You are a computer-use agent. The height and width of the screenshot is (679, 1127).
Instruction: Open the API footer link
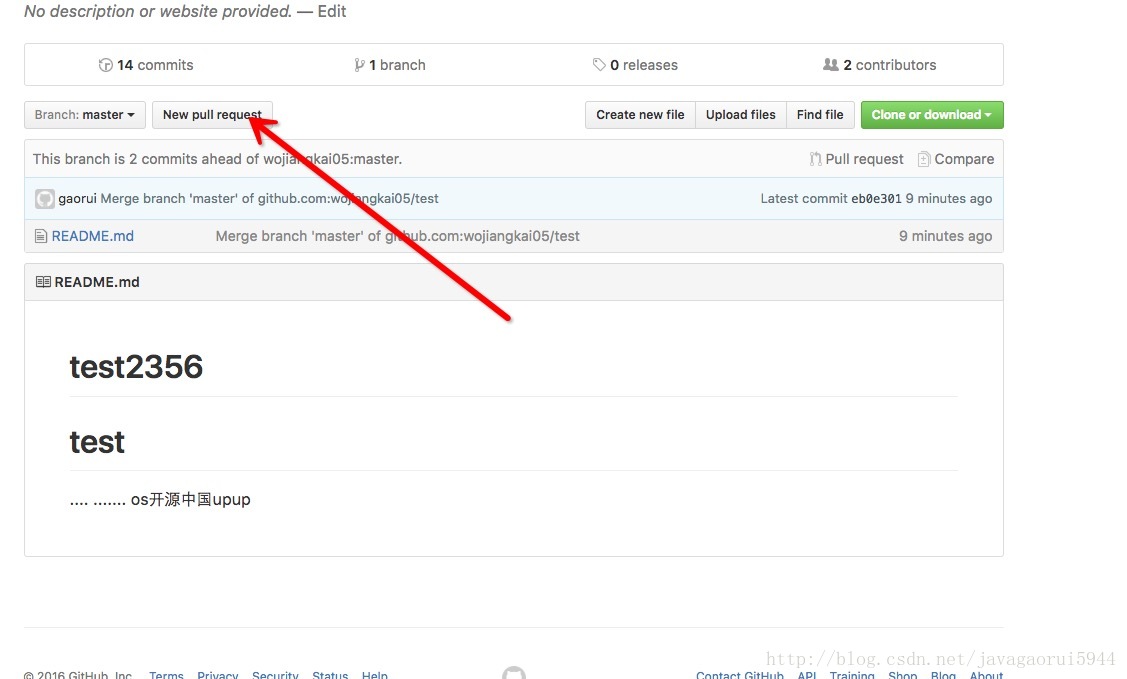tap(806, 674)
